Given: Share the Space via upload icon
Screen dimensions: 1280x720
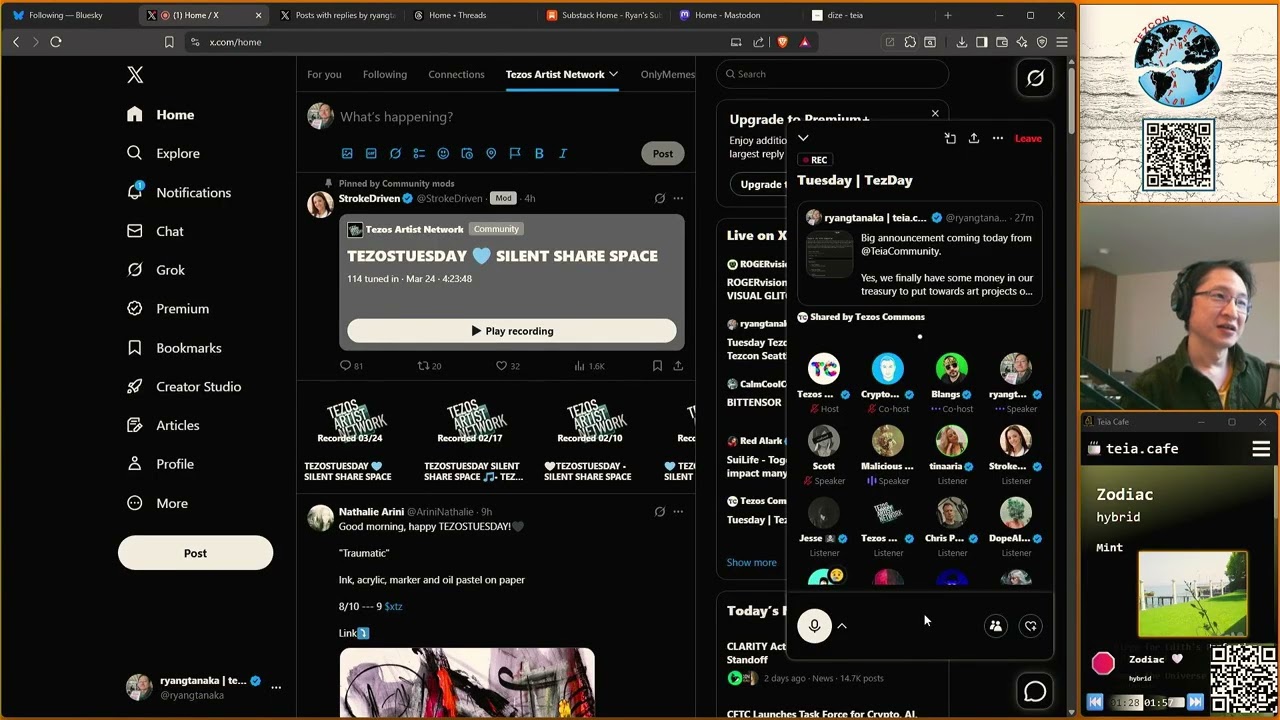Looking at the screenshot, I should 973,138.
